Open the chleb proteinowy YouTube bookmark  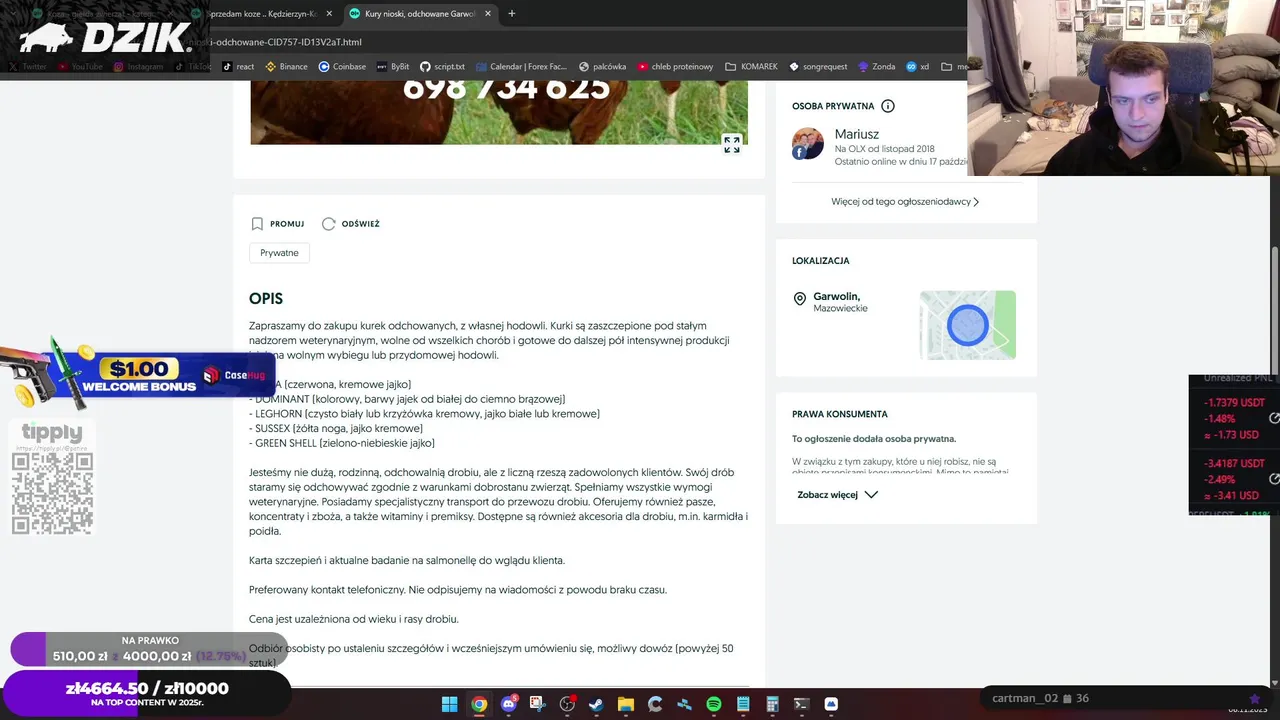click(x=676, y=67)
